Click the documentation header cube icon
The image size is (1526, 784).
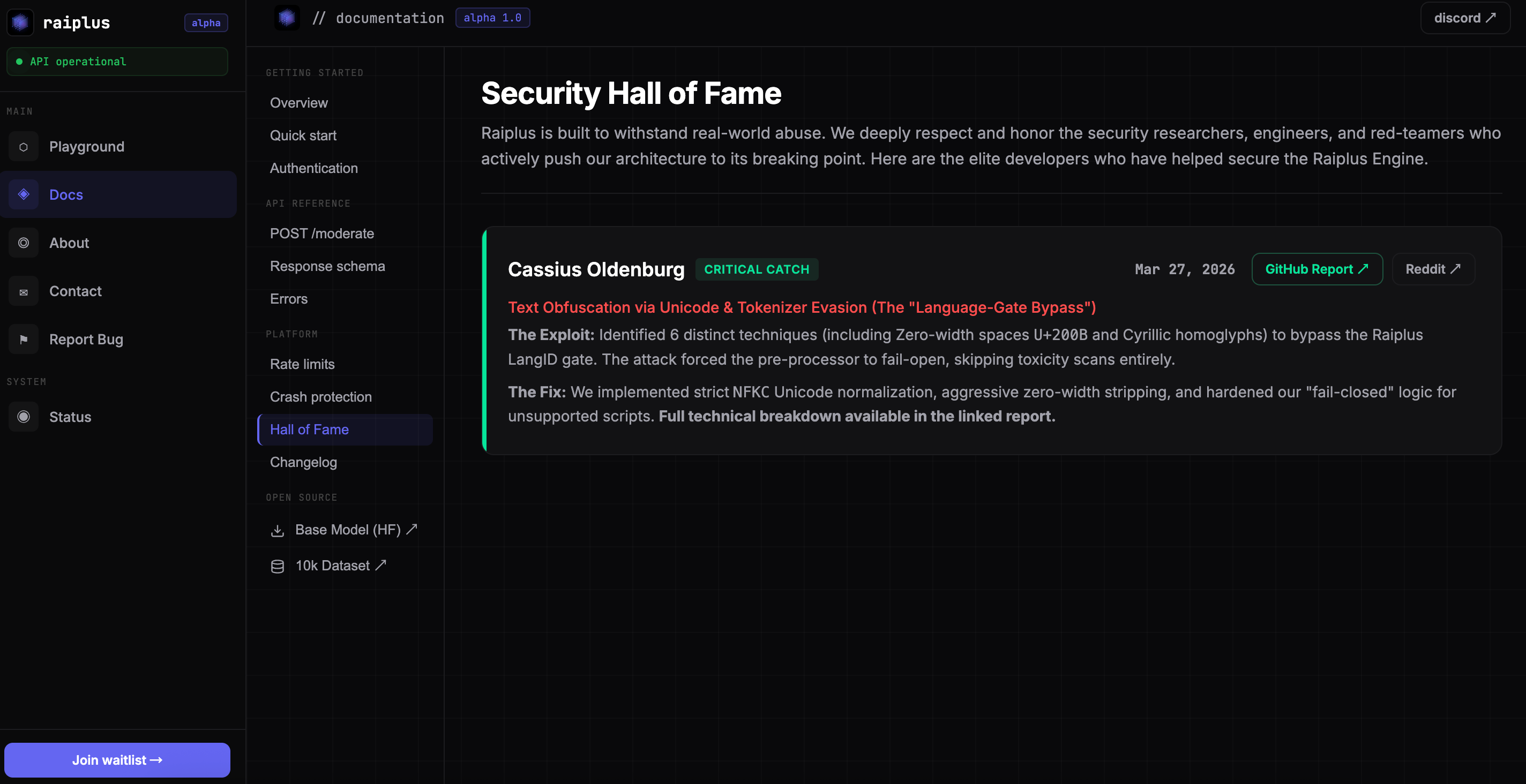287,18
